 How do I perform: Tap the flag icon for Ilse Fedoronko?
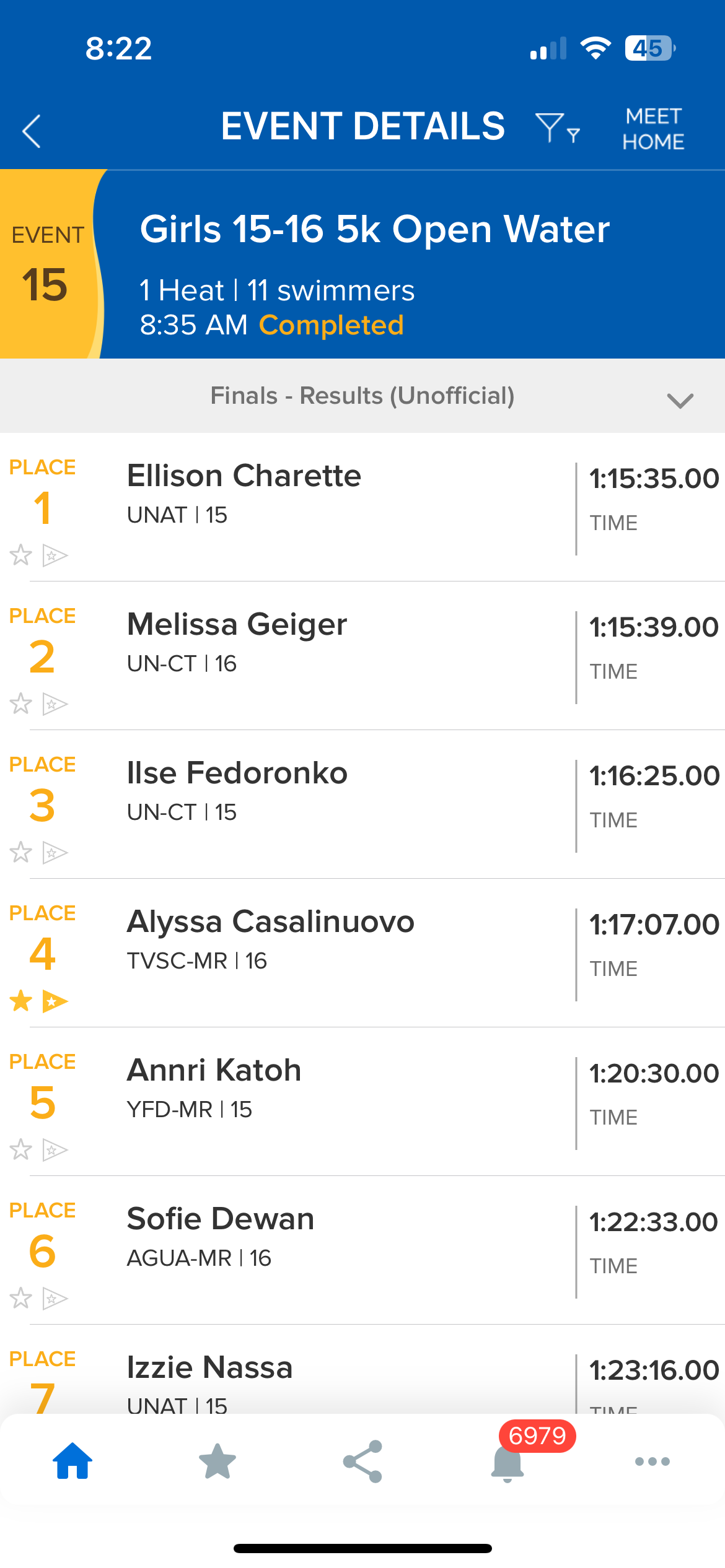pyautogui.click(x=55, y=853)
